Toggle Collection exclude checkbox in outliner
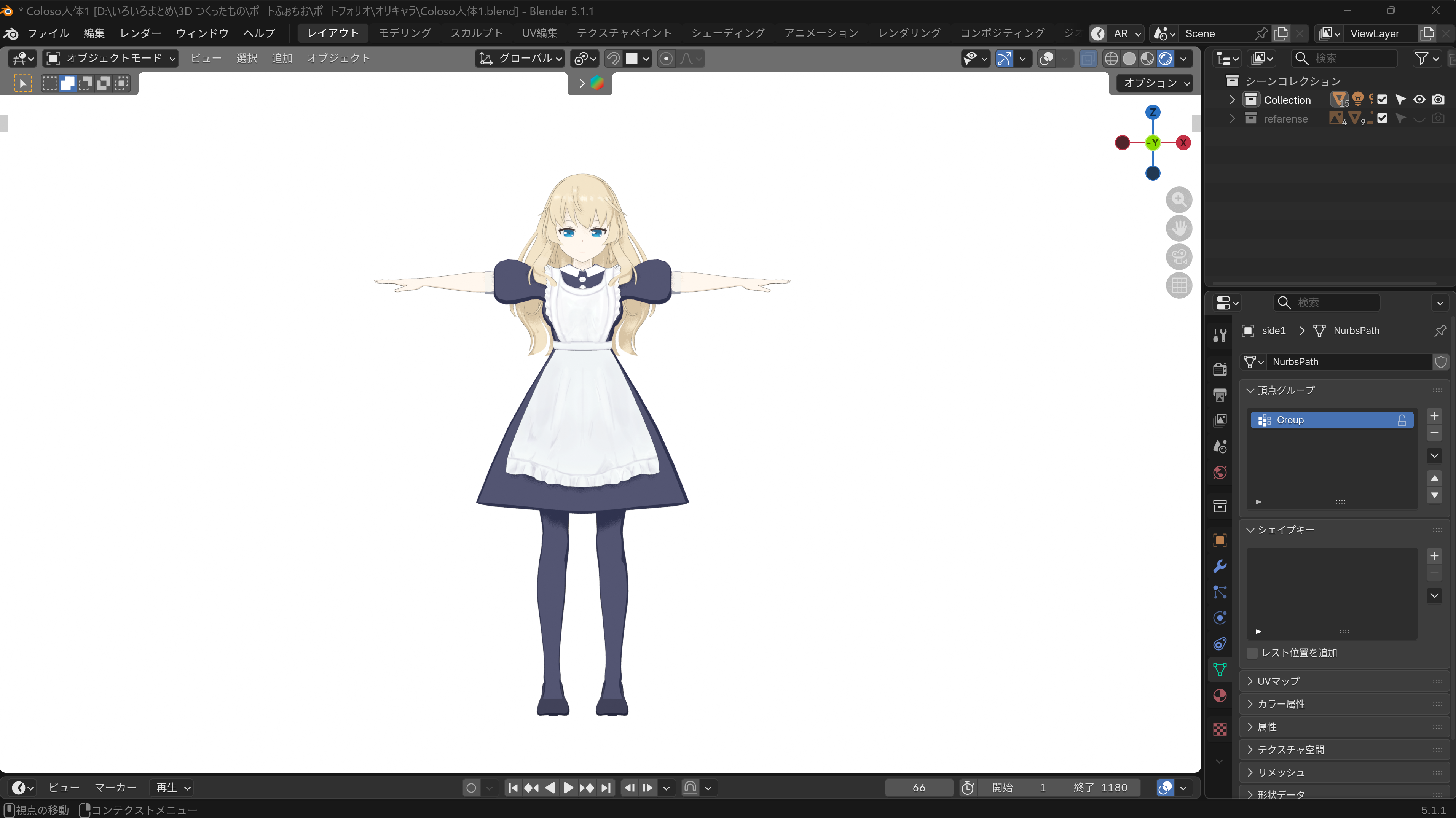 click(x=1382, y=99)
